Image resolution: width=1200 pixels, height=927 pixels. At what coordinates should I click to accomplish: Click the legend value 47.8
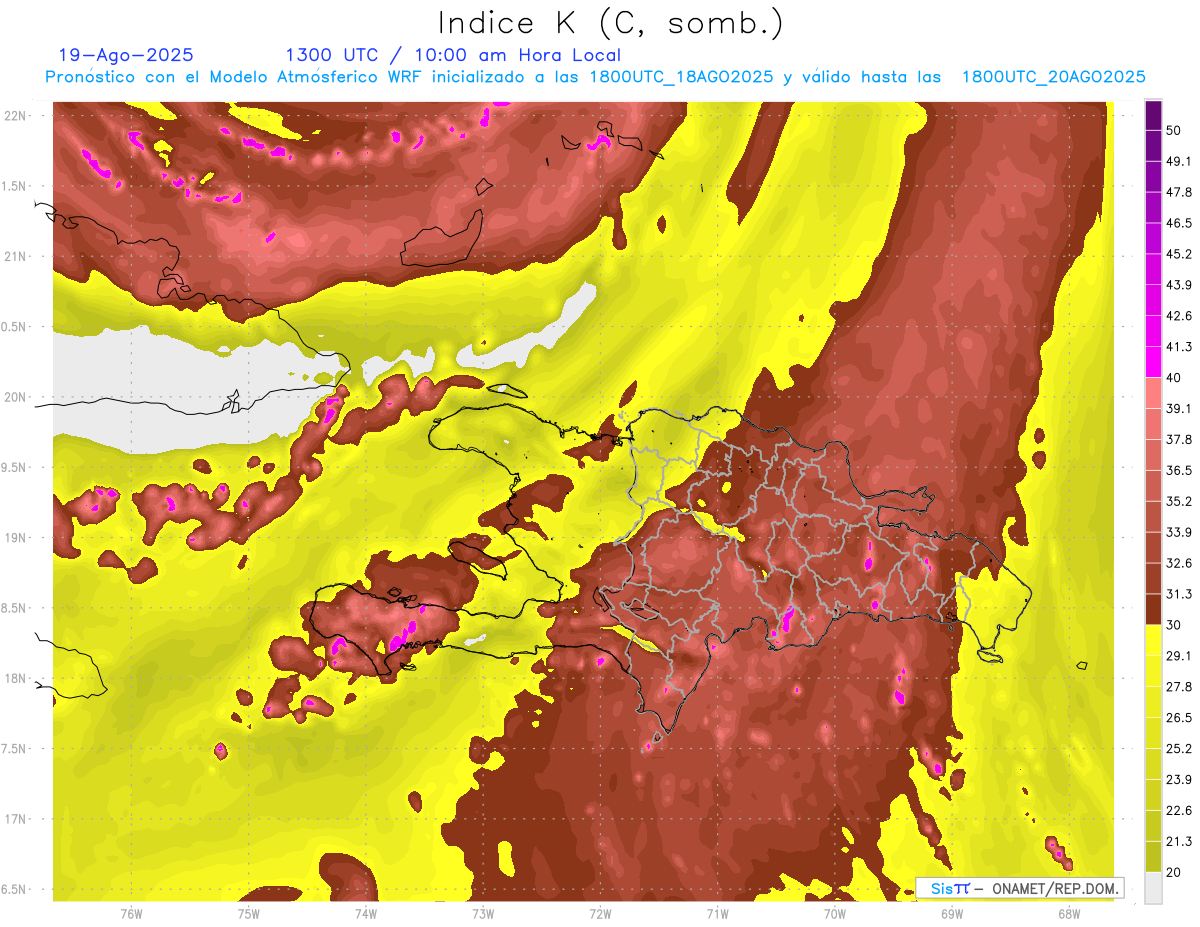[1178, 192]
